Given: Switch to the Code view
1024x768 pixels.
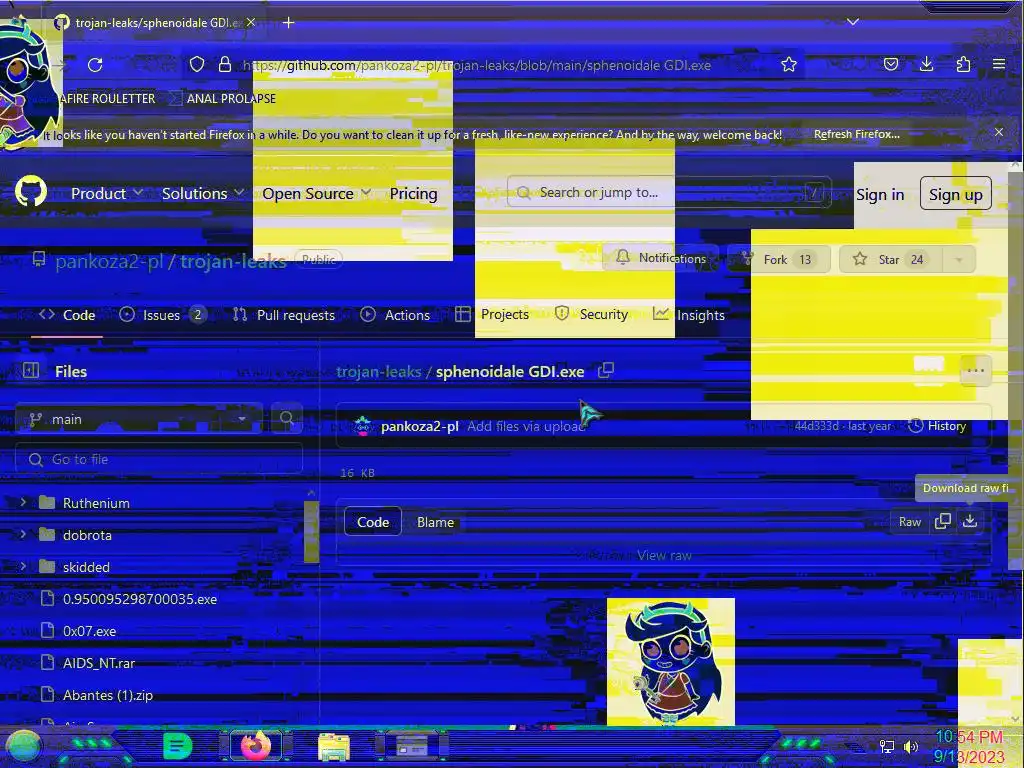Looking at the screenshot, I should coord(373,522).
